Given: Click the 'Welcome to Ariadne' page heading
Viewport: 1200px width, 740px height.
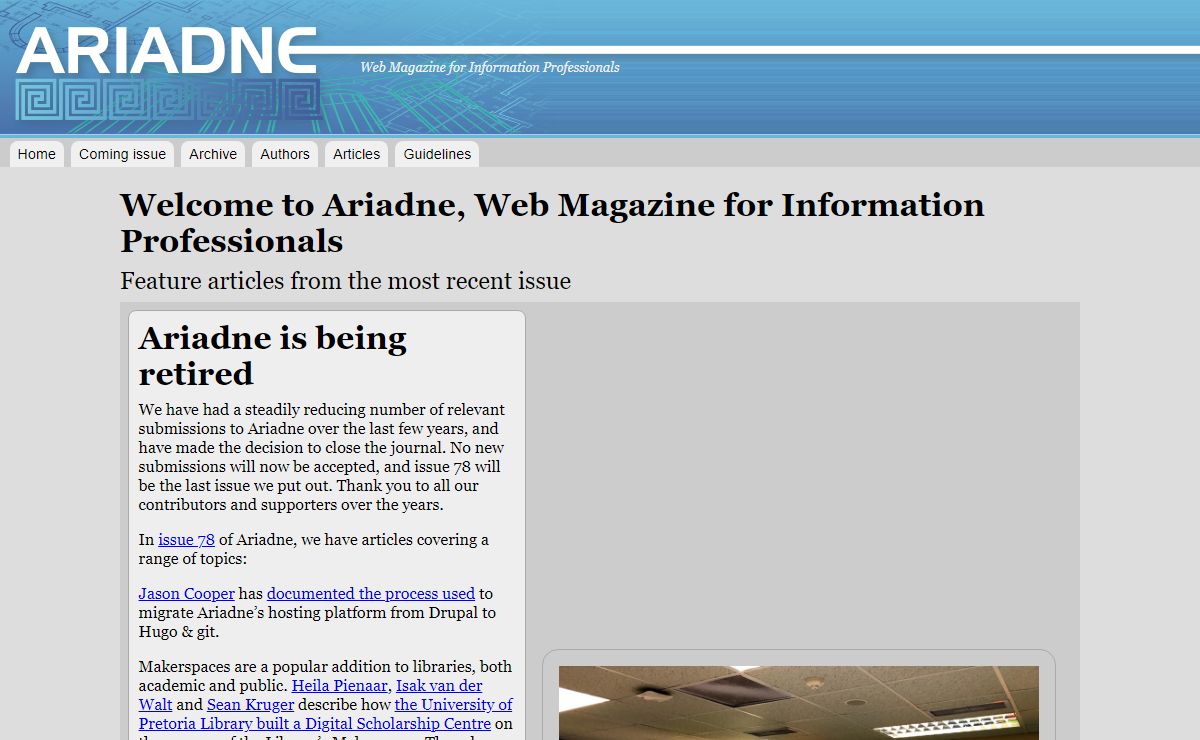Looking at the screenshot, I should pyautogui.click(x=552, y=223).
